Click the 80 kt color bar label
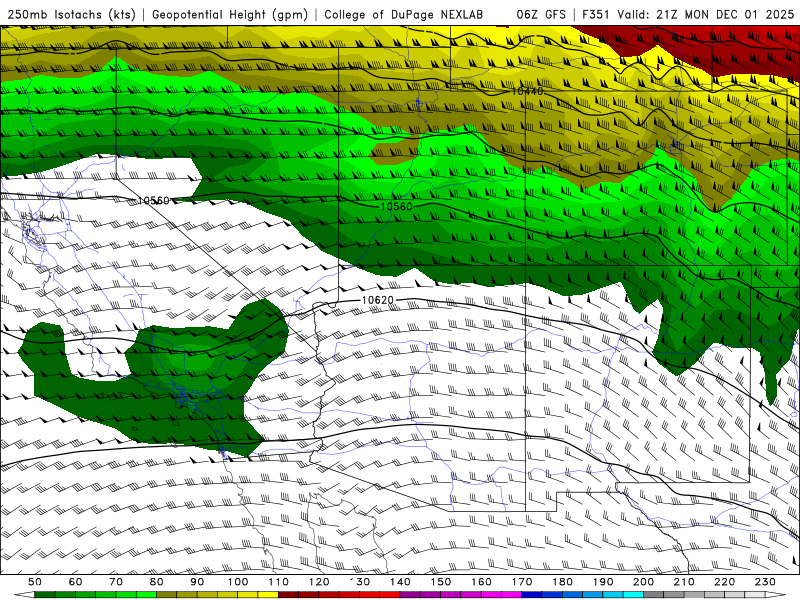The image size is (800, 600). pyautogui.click(x=157, y=582)
